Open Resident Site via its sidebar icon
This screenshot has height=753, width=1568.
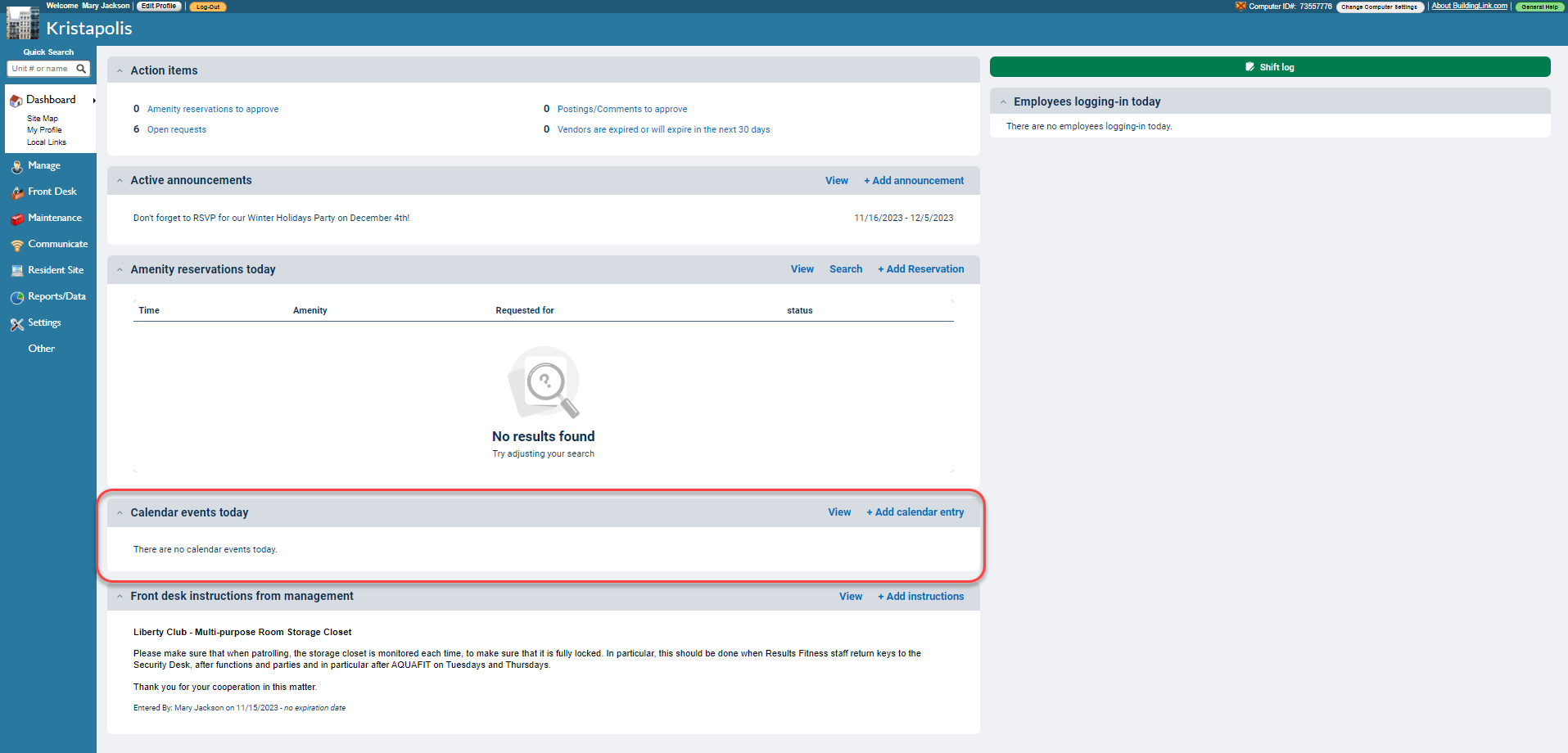[17, 270]
